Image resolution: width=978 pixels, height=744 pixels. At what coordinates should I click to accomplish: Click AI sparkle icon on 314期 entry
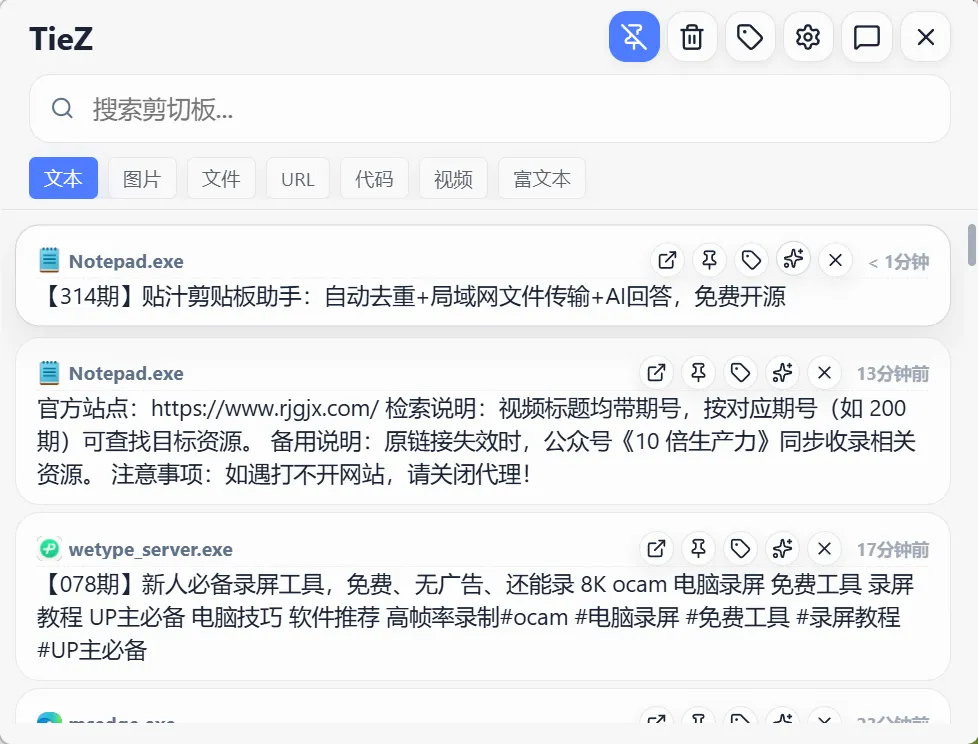793,258
